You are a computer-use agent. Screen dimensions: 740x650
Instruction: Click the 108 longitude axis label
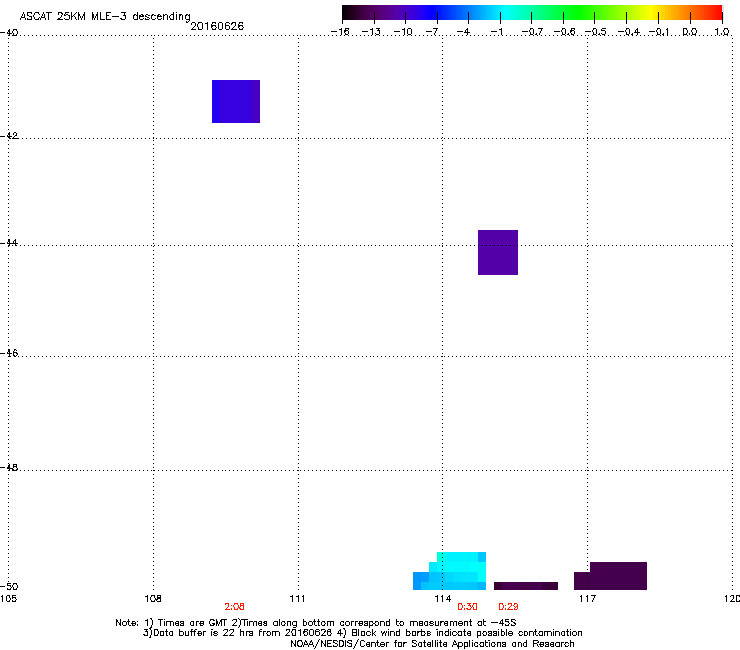click(x=153, y=599)
